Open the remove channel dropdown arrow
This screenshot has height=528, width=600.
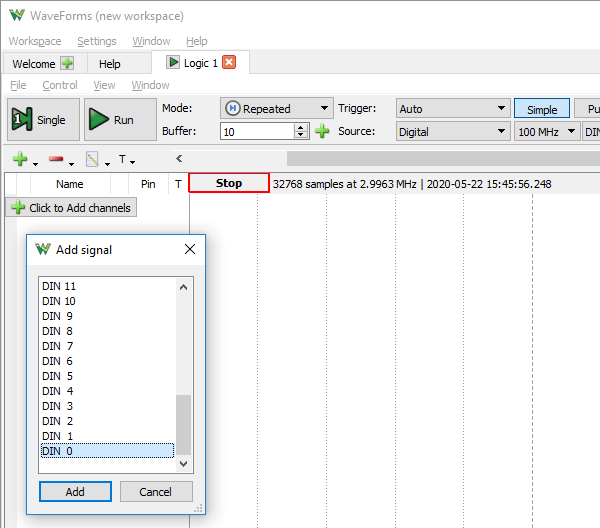72,164
